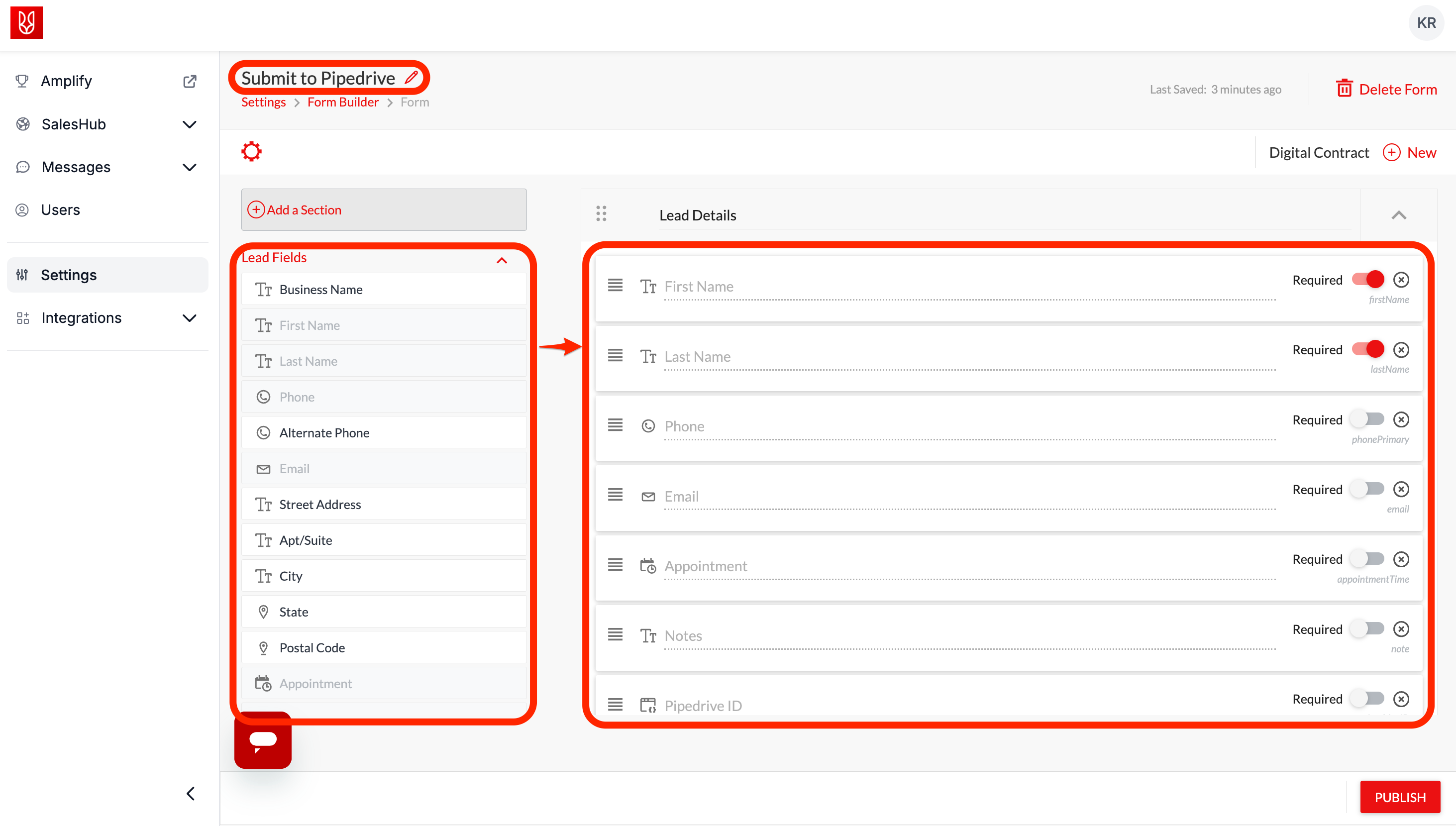Open Integrations in the sidebar
This screenshot has height=826, width=1456.
pyautogui.click(x=82, y=318)
